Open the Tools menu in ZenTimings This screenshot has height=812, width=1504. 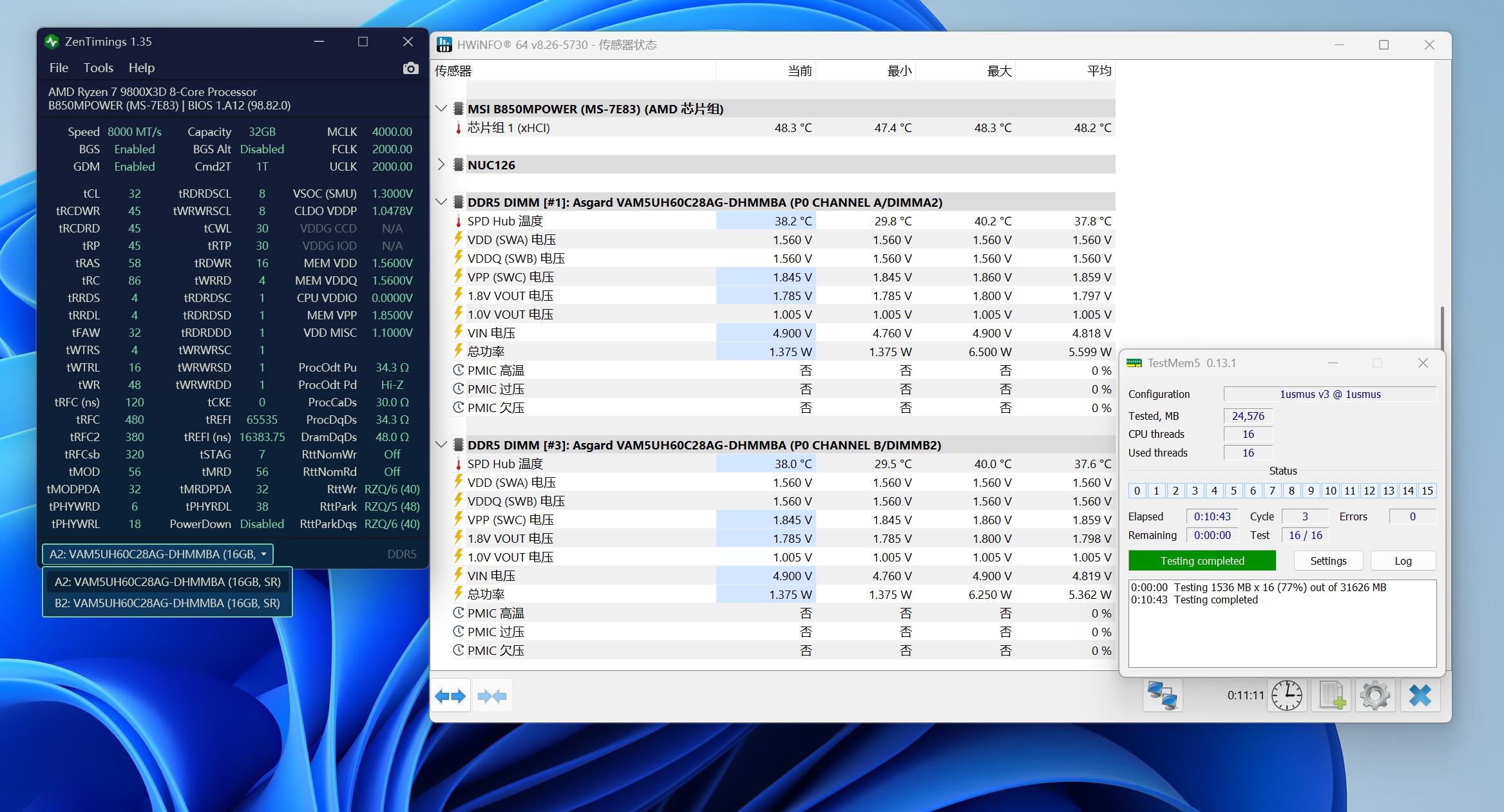click(98, 68)
